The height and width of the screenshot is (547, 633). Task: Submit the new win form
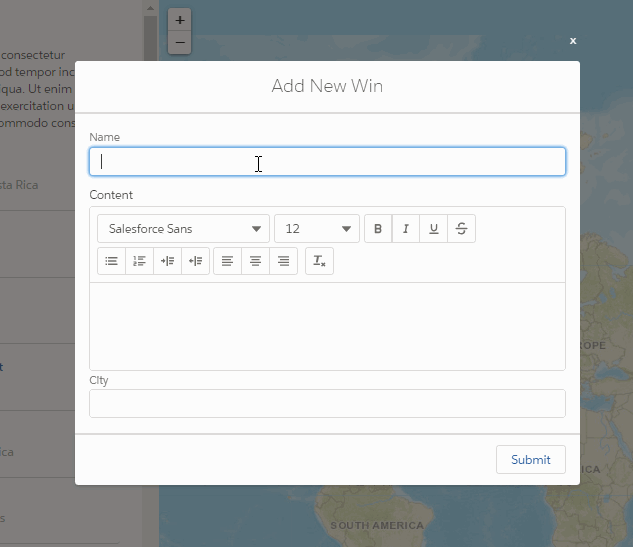[531, 460]
